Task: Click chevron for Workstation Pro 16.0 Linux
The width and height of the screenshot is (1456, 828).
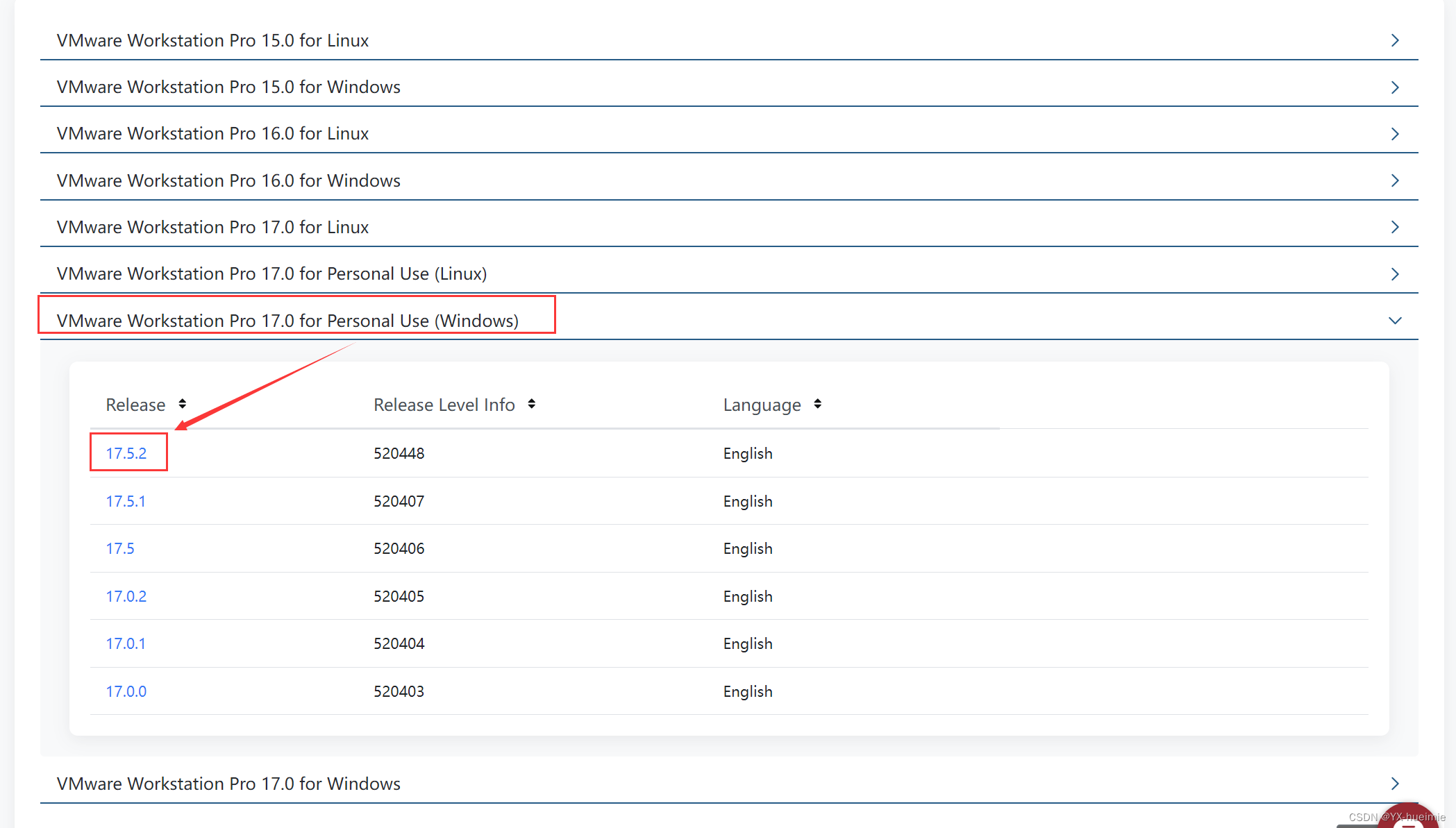Action: 1395,134
